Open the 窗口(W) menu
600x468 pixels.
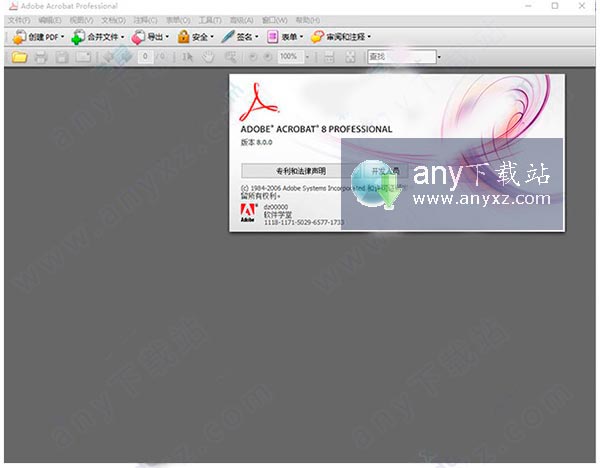point(274,20)
